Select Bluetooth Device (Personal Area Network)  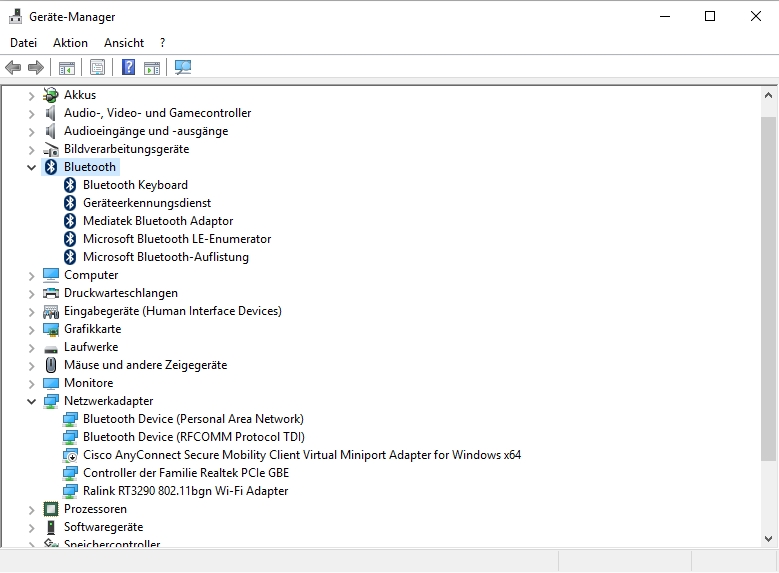click(193, 419)
